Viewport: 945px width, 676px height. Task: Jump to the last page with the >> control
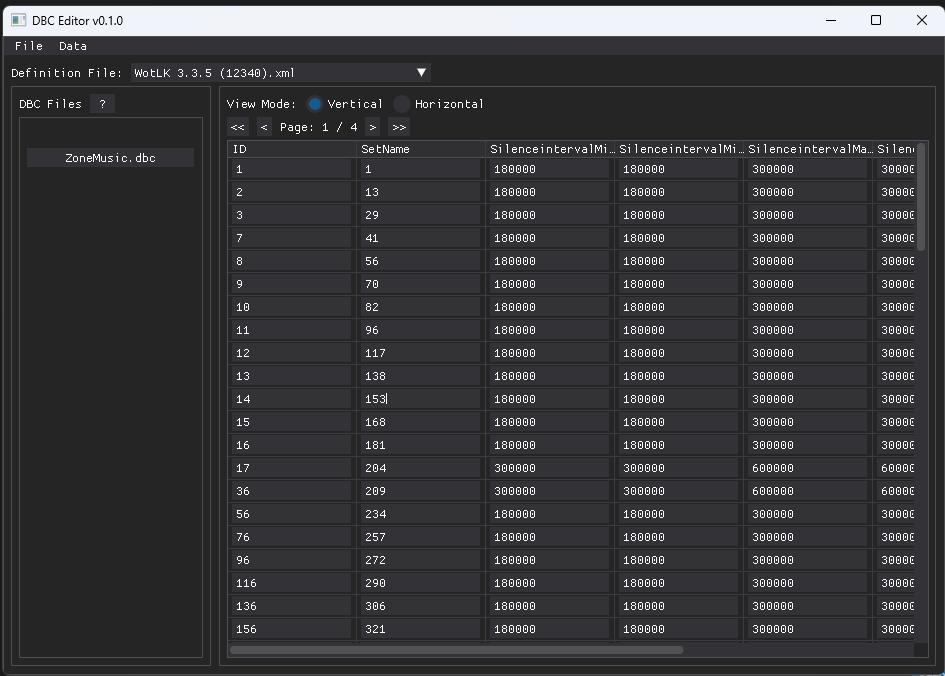point(398,127)
